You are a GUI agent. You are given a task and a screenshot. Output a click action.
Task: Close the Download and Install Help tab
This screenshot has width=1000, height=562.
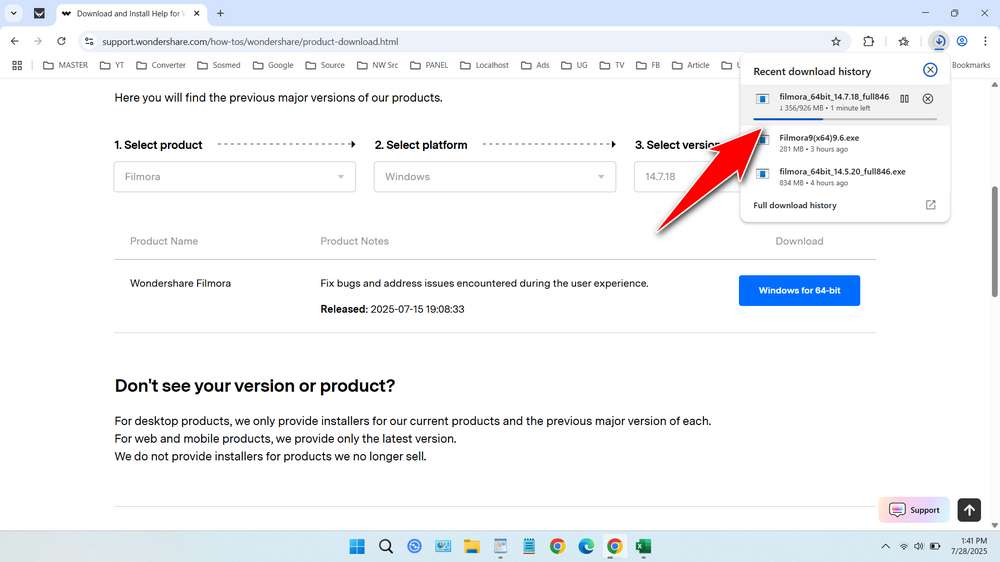(x=196, y=13)
